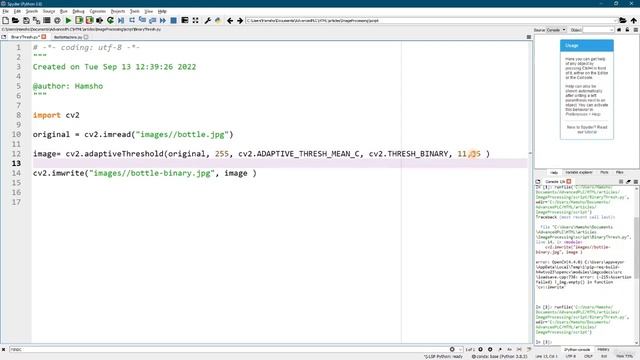Image resolution: width=640 pixels, height=360 pixels.
Task: Create a new file from toolbar
Action: click(5, 20)
